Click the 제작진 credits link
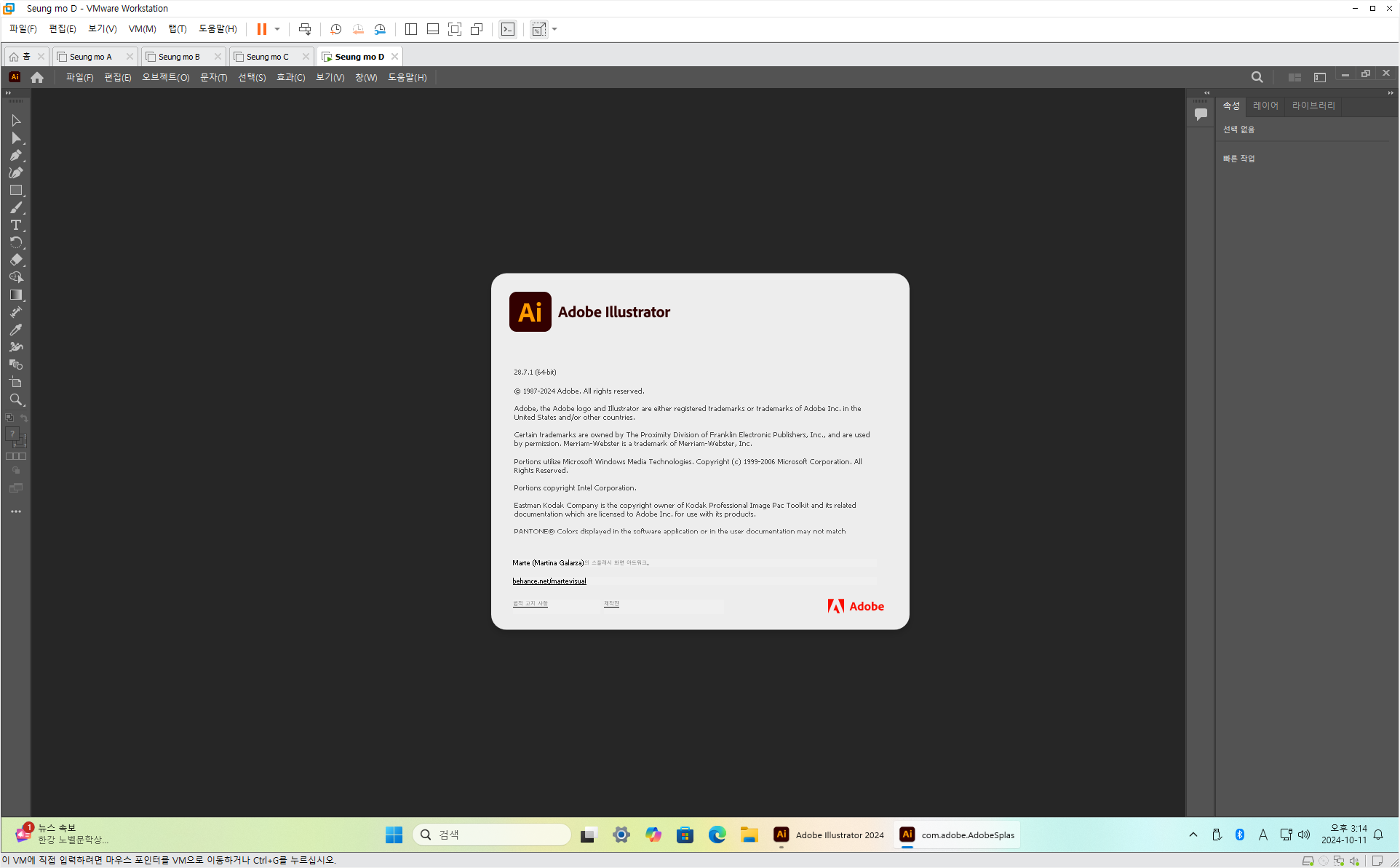This screenshot has width=1400, height=868. coord(611,603)
